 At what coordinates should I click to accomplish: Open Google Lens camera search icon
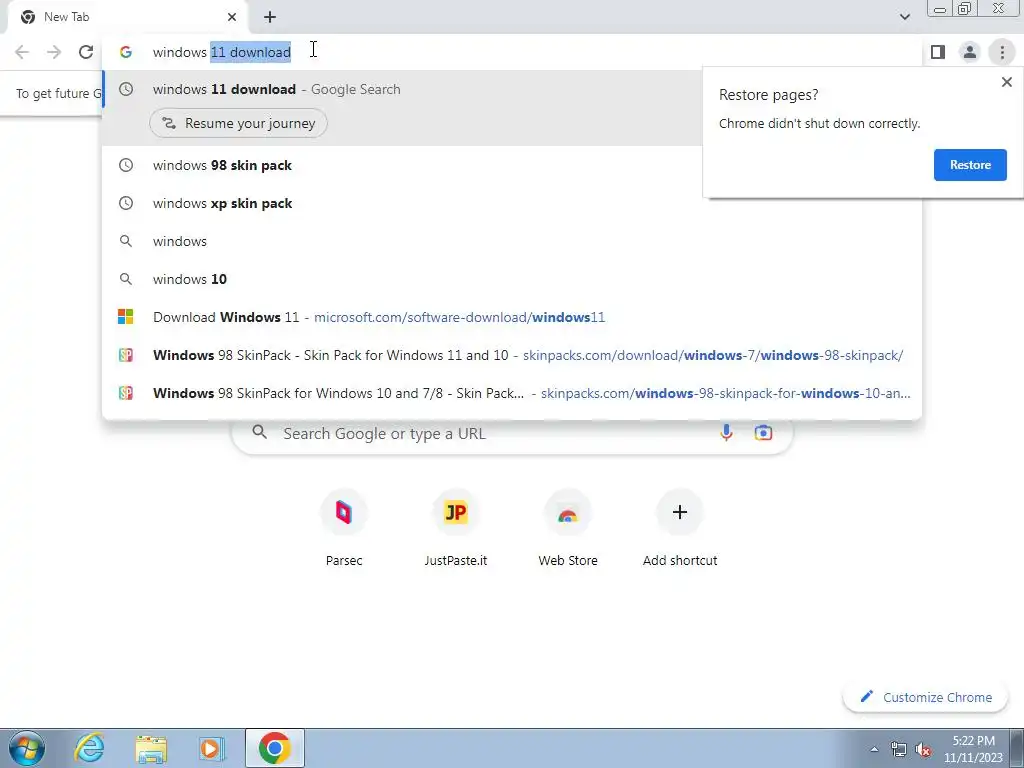(763, 432)
